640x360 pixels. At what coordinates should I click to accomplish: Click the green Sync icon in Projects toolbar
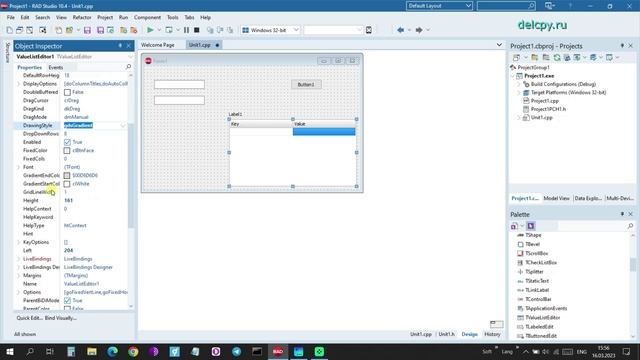557,58
